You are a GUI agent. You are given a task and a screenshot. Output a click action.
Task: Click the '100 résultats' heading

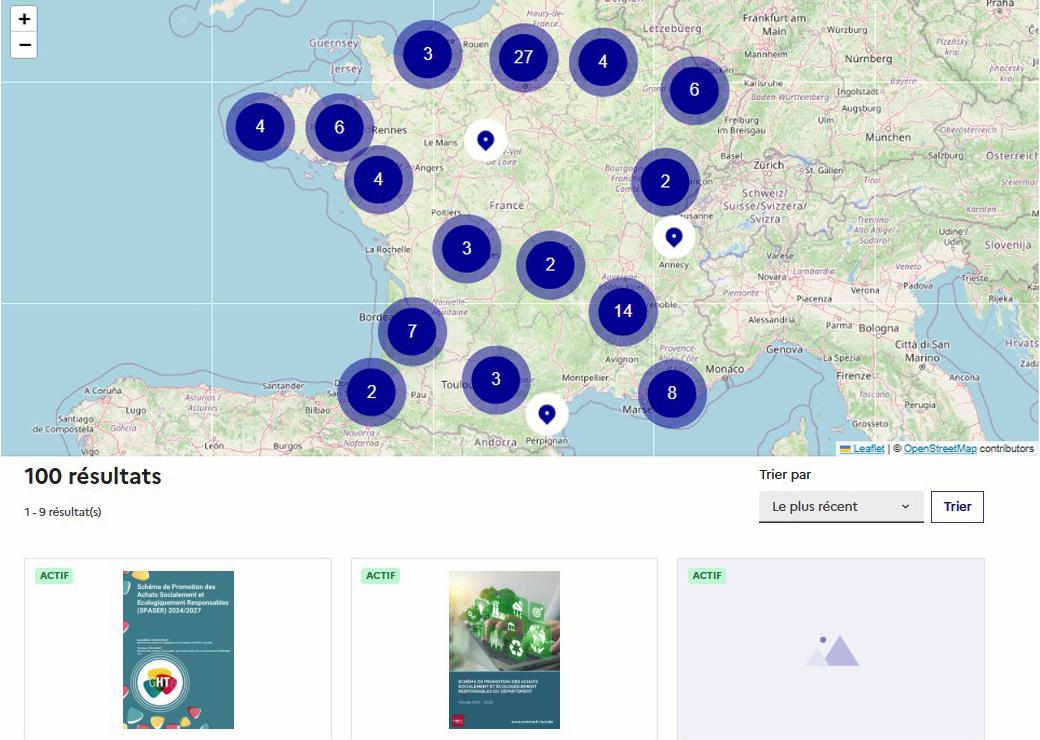[93, 476]
